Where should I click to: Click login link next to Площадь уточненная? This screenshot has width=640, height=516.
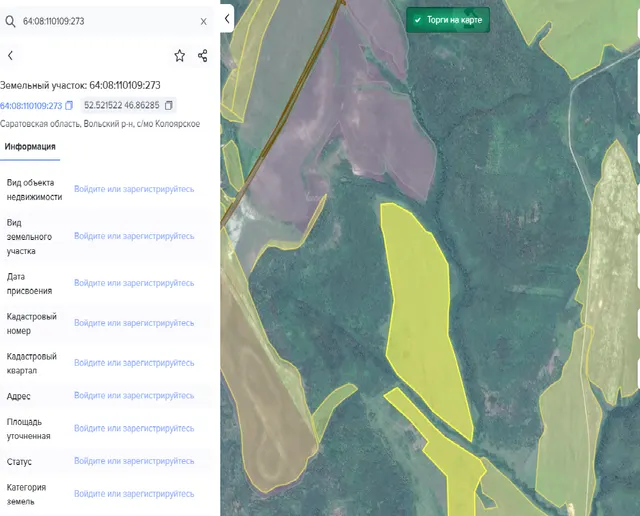[134, 428]
